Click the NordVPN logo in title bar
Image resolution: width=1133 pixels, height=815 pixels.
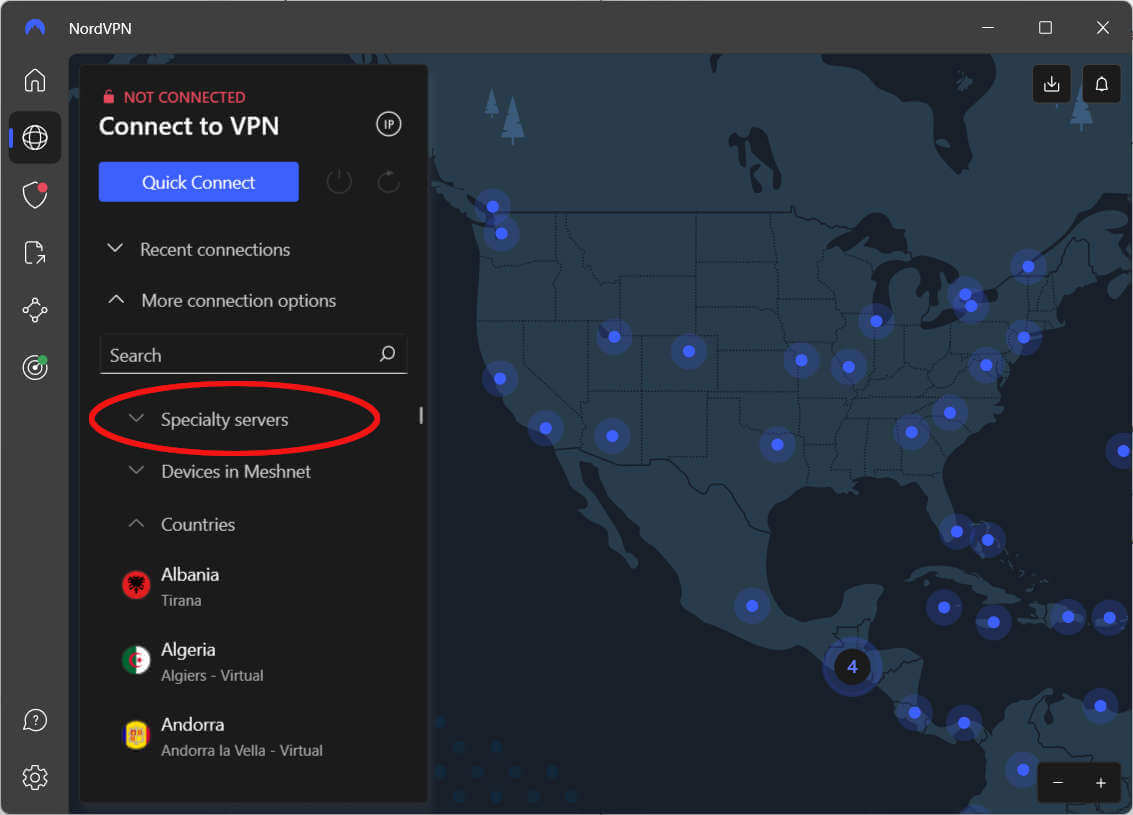pyautogui.click(x=35, y=27)
